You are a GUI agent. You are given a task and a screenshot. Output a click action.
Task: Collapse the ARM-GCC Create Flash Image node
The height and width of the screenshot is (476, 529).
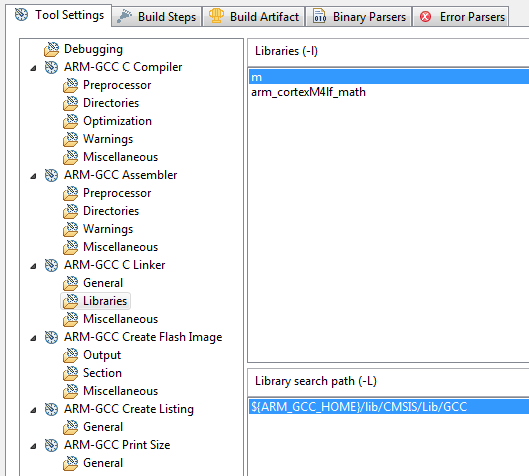[33, 338]
